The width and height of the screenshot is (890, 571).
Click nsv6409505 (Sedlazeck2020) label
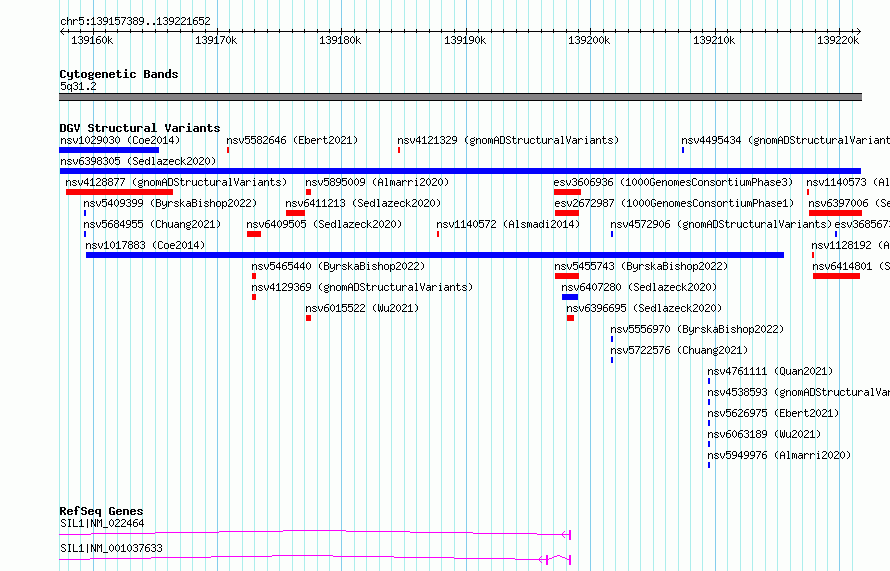(324, 224)
